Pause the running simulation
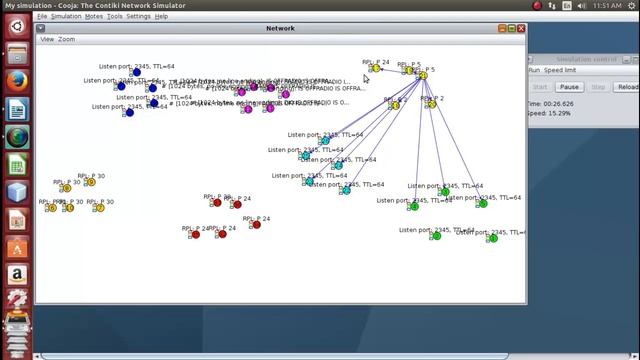The height and width of the screenshot is (360, 640). (569, 87)
